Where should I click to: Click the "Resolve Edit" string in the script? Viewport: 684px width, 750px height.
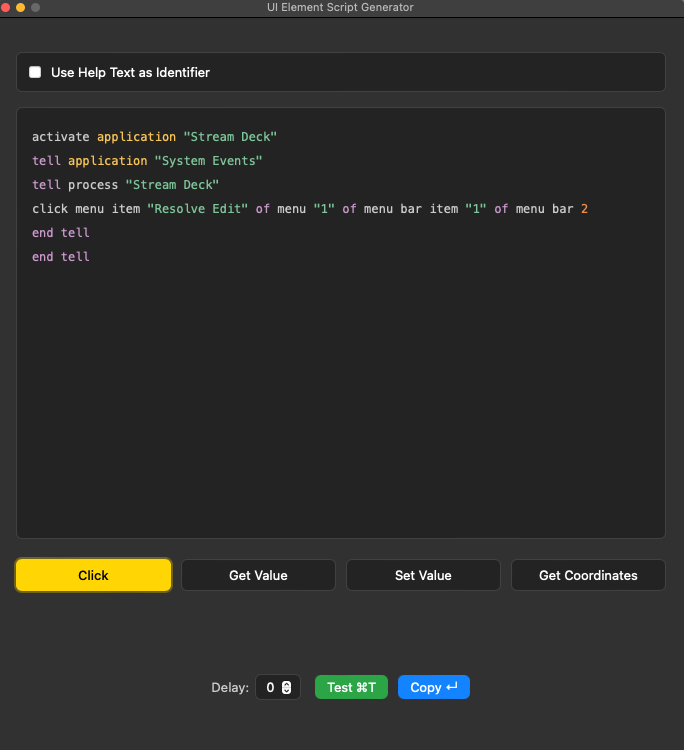click(198, 209)
